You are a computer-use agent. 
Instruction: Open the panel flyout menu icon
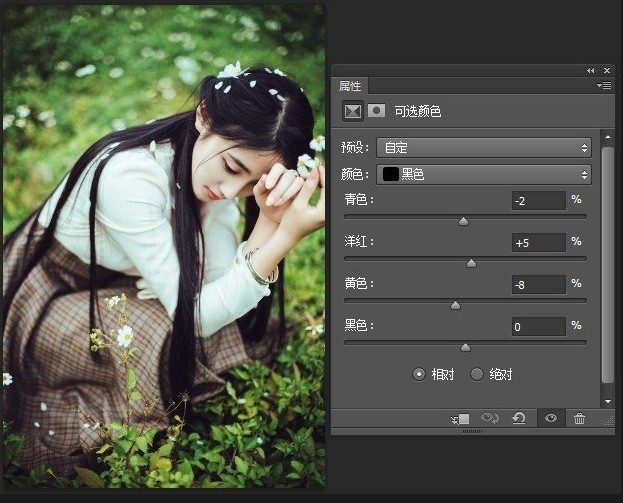coord(604,86)
